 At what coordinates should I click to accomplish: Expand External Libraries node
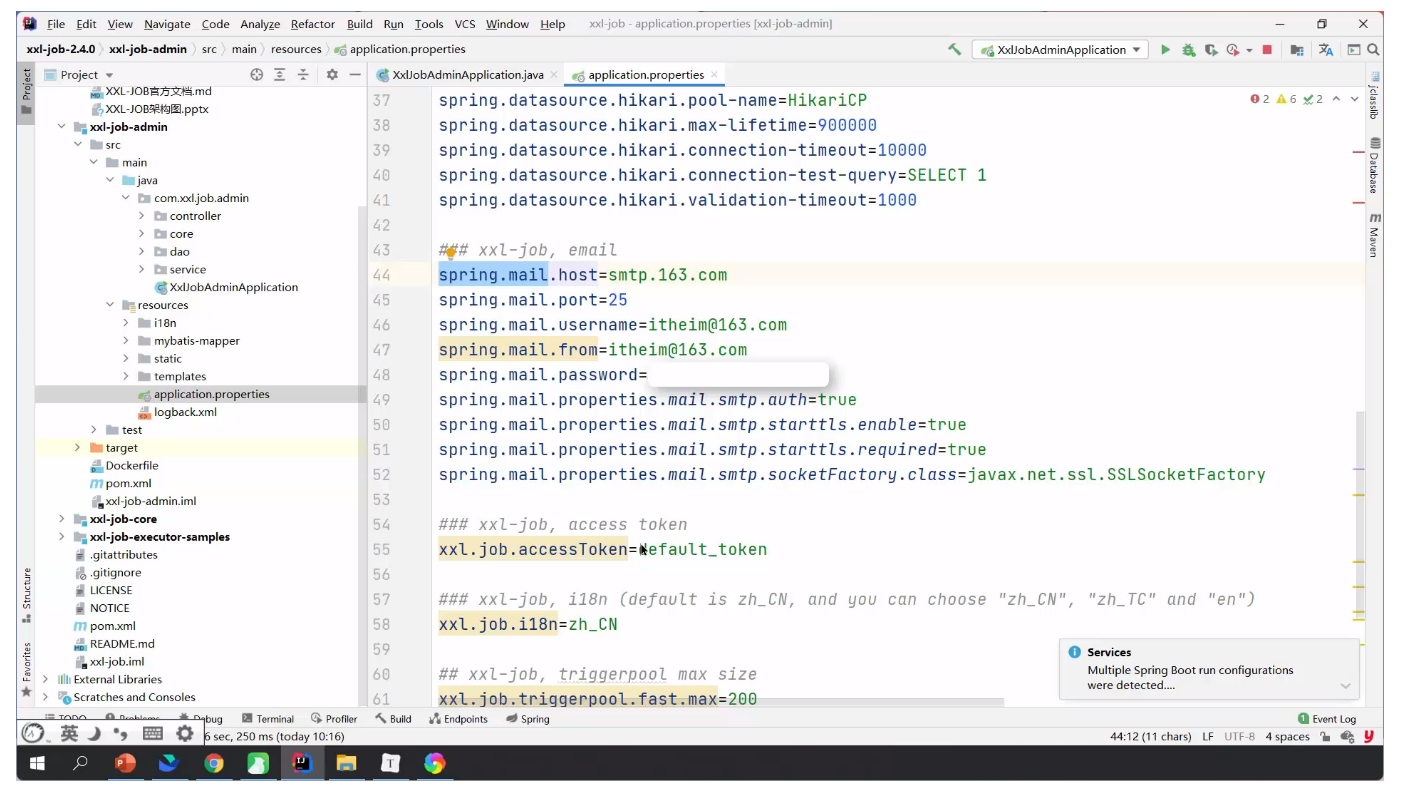[x=45, y=679]
